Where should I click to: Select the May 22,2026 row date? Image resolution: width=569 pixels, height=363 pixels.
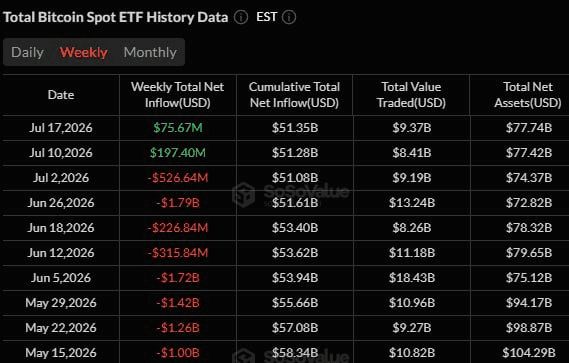(x=61, y=328)
